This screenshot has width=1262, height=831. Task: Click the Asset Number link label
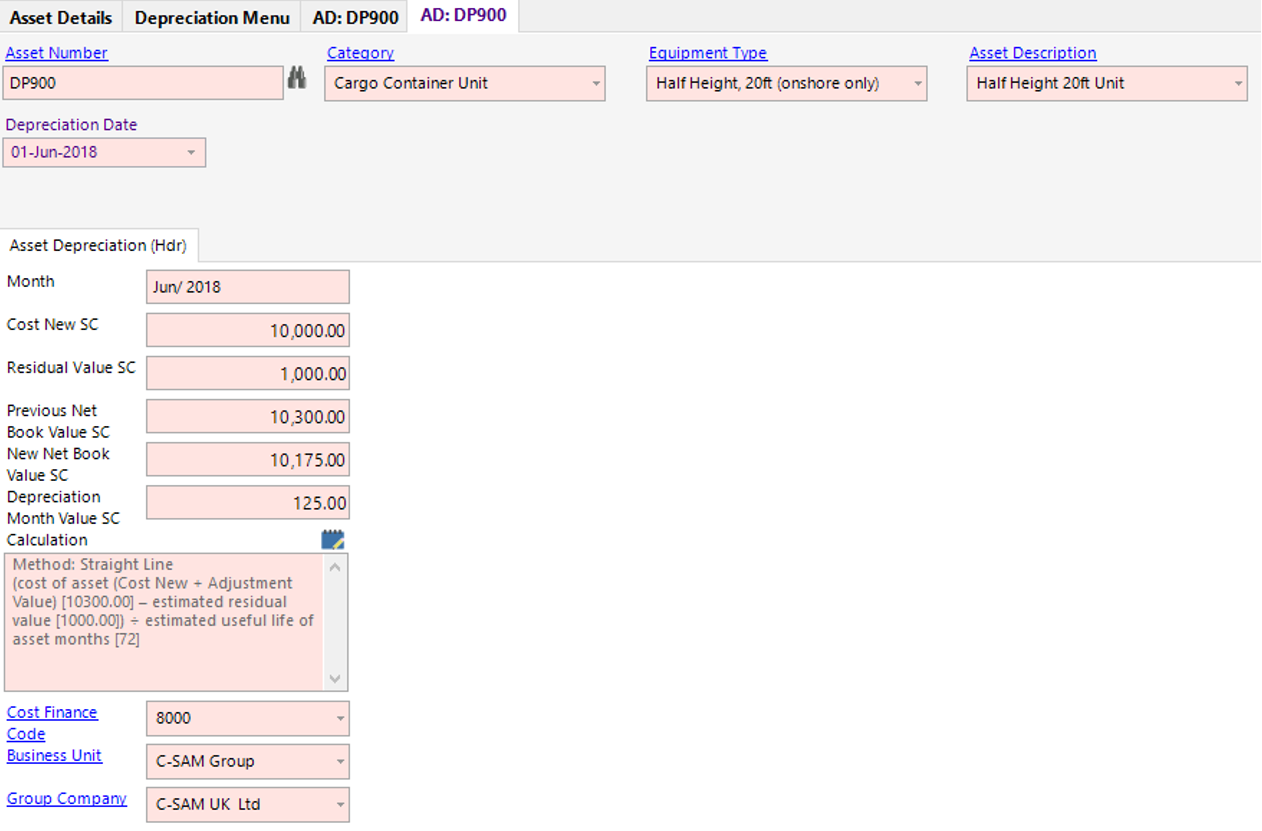pyautogui.click(x=56, y=53)
